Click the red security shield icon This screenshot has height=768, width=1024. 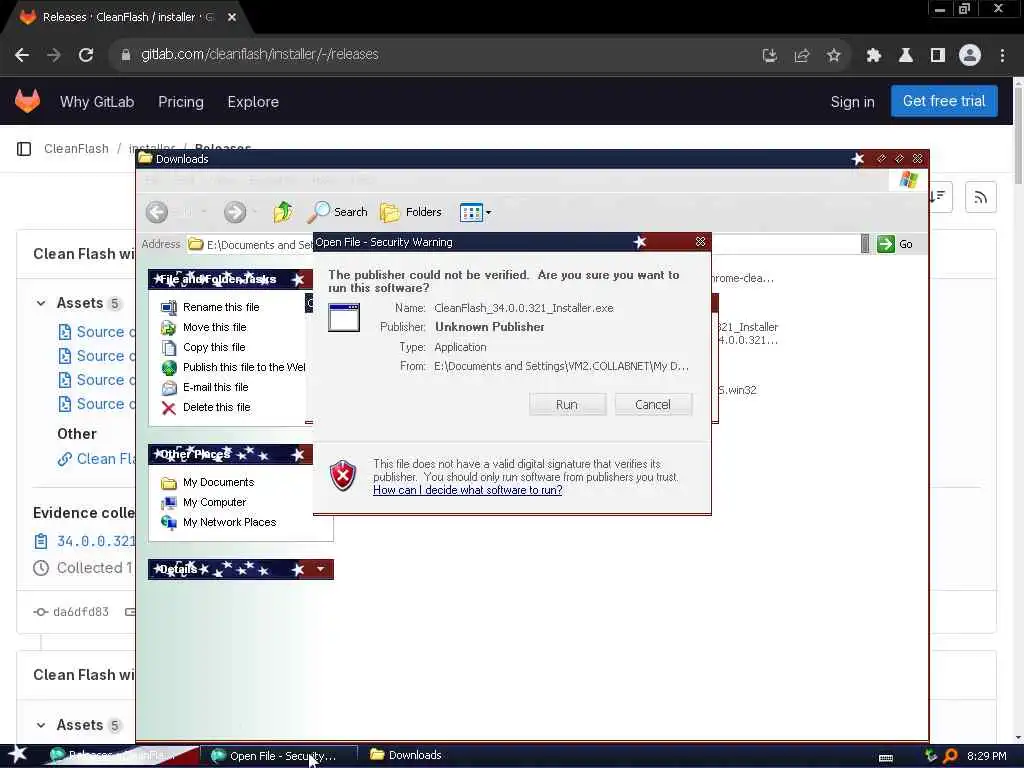pos(343,475)
